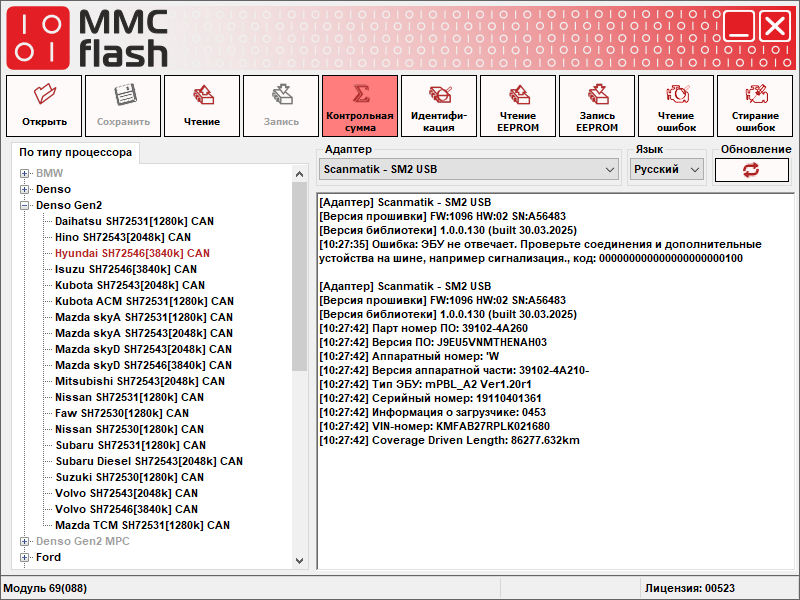This screenshot has width=800, height=600.
Task: Select Mitsubishi SH72543[2048k] CAN
Action: 140,381
